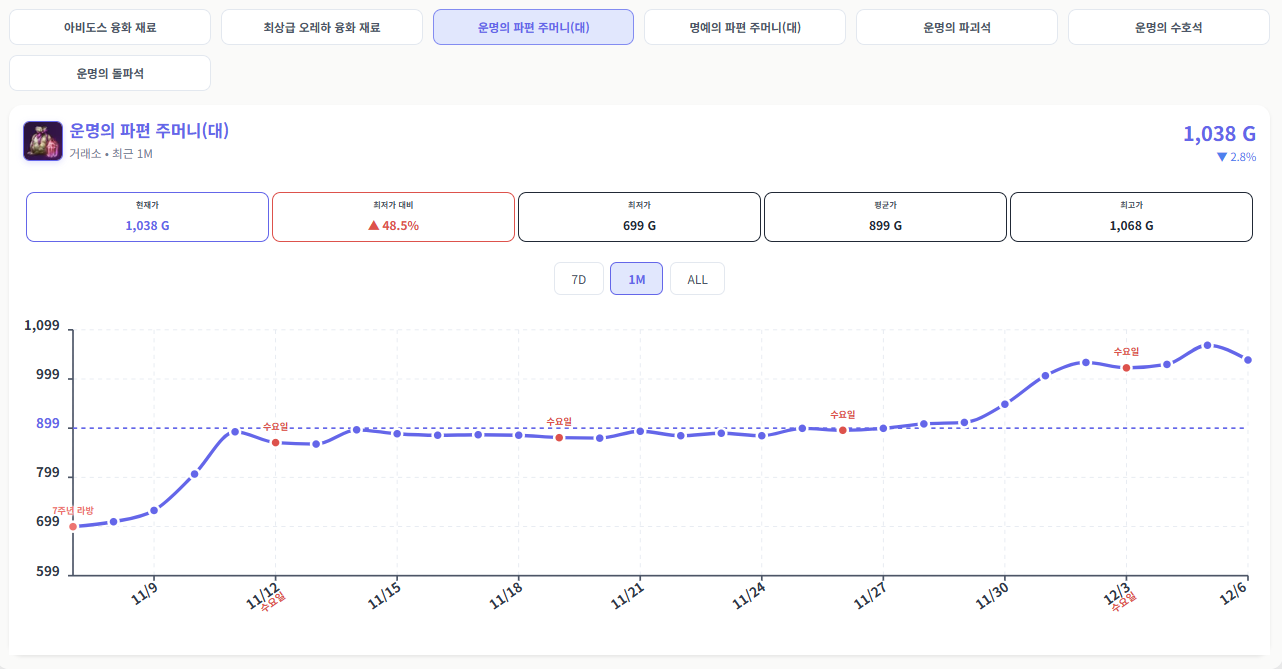Open the 운명의 수호석 tab

click(x=1168, y=27)
